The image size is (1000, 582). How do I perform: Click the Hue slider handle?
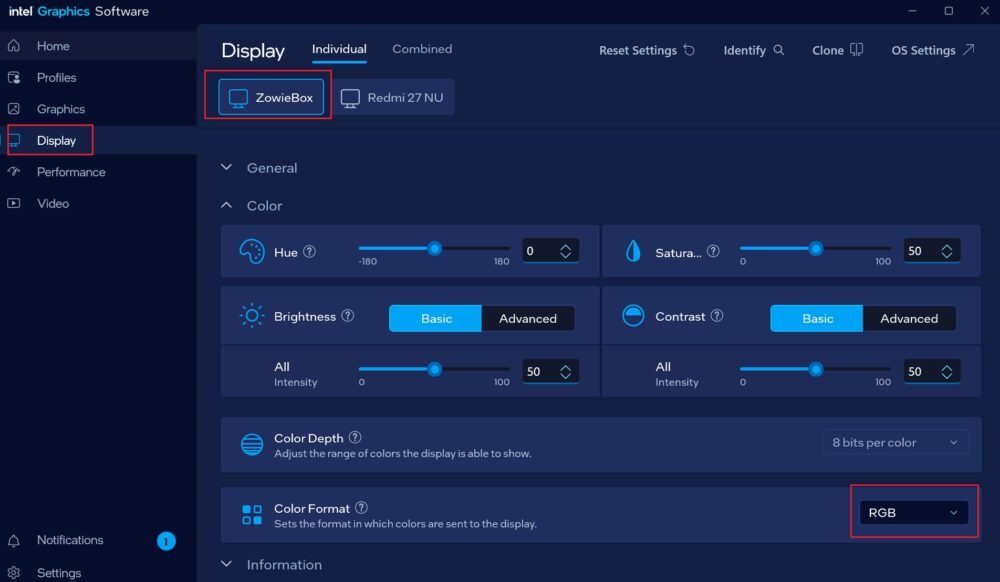434,248
